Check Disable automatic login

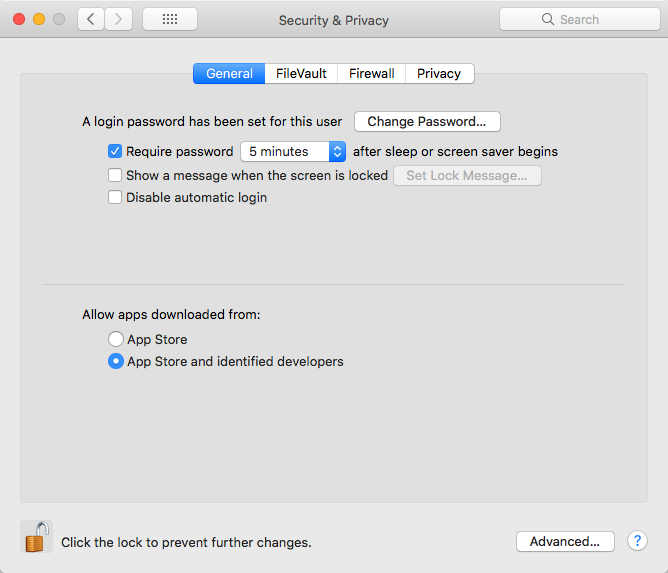(x=115, y=197)
